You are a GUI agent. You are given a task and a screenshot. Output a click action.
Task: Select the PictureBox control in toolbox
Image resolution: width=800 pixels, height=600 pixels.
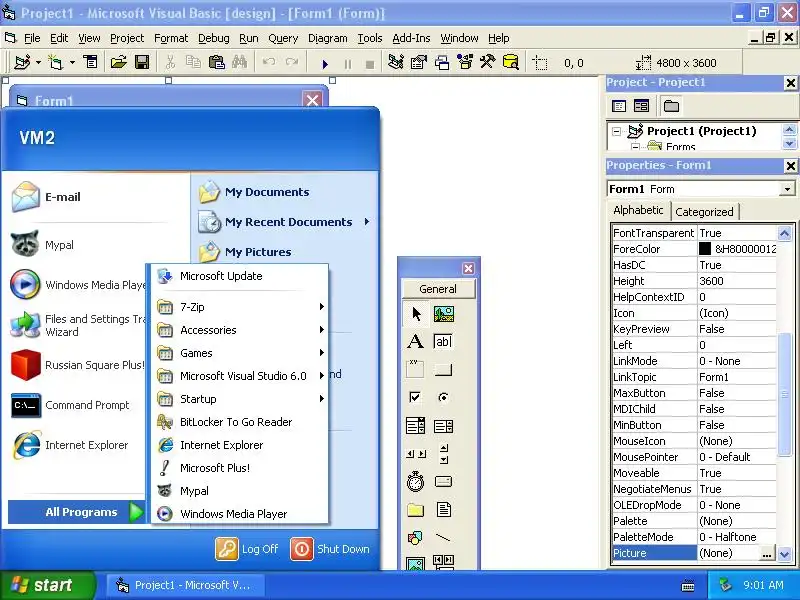(443, 314)
